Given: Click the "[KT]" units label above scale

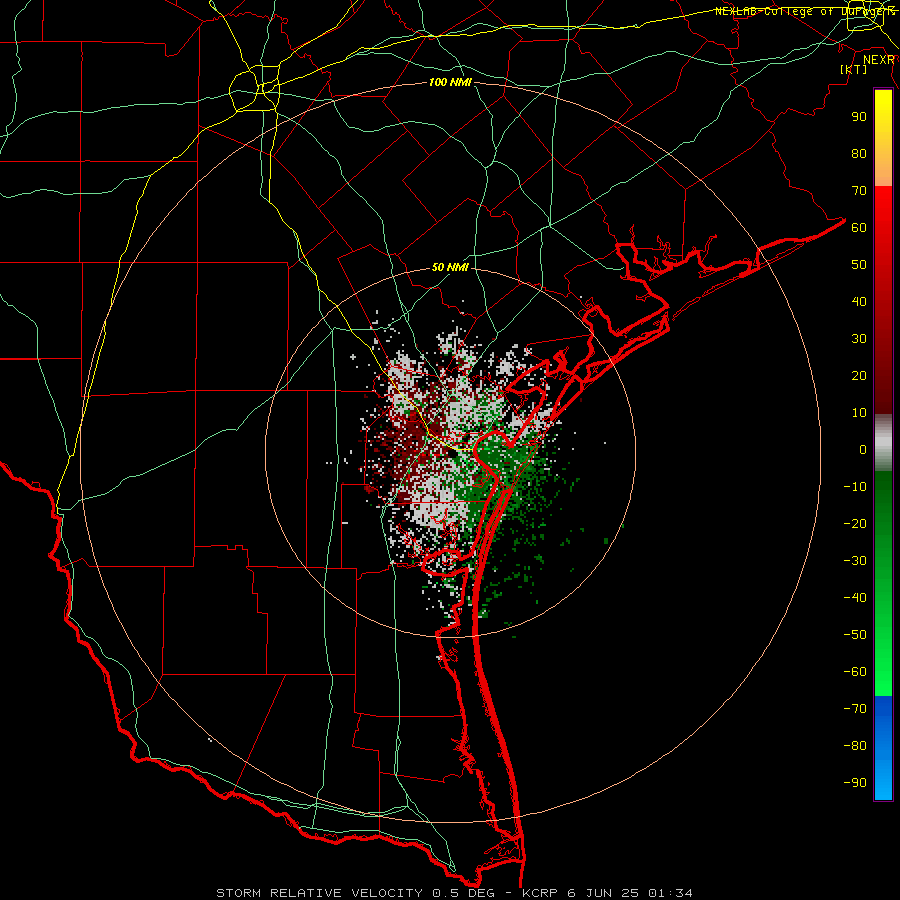Looking at the screenshot, I should 854,69.
